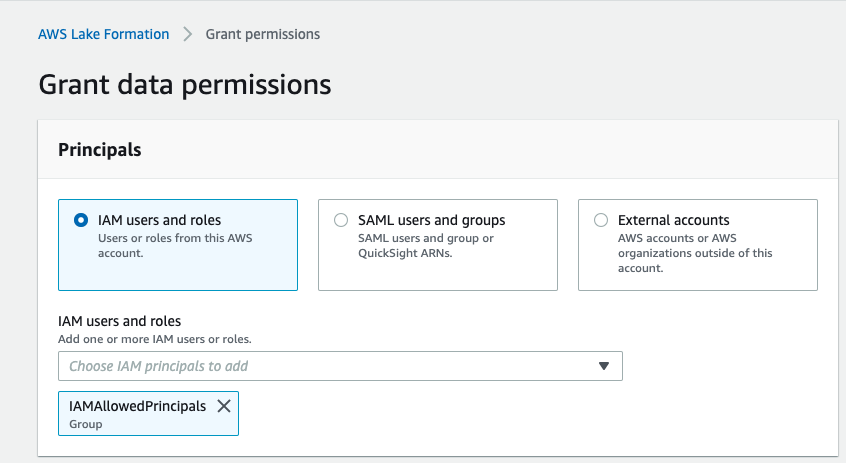
Task: Click the Grant data permissions page title
Action: tap(185, 85)
